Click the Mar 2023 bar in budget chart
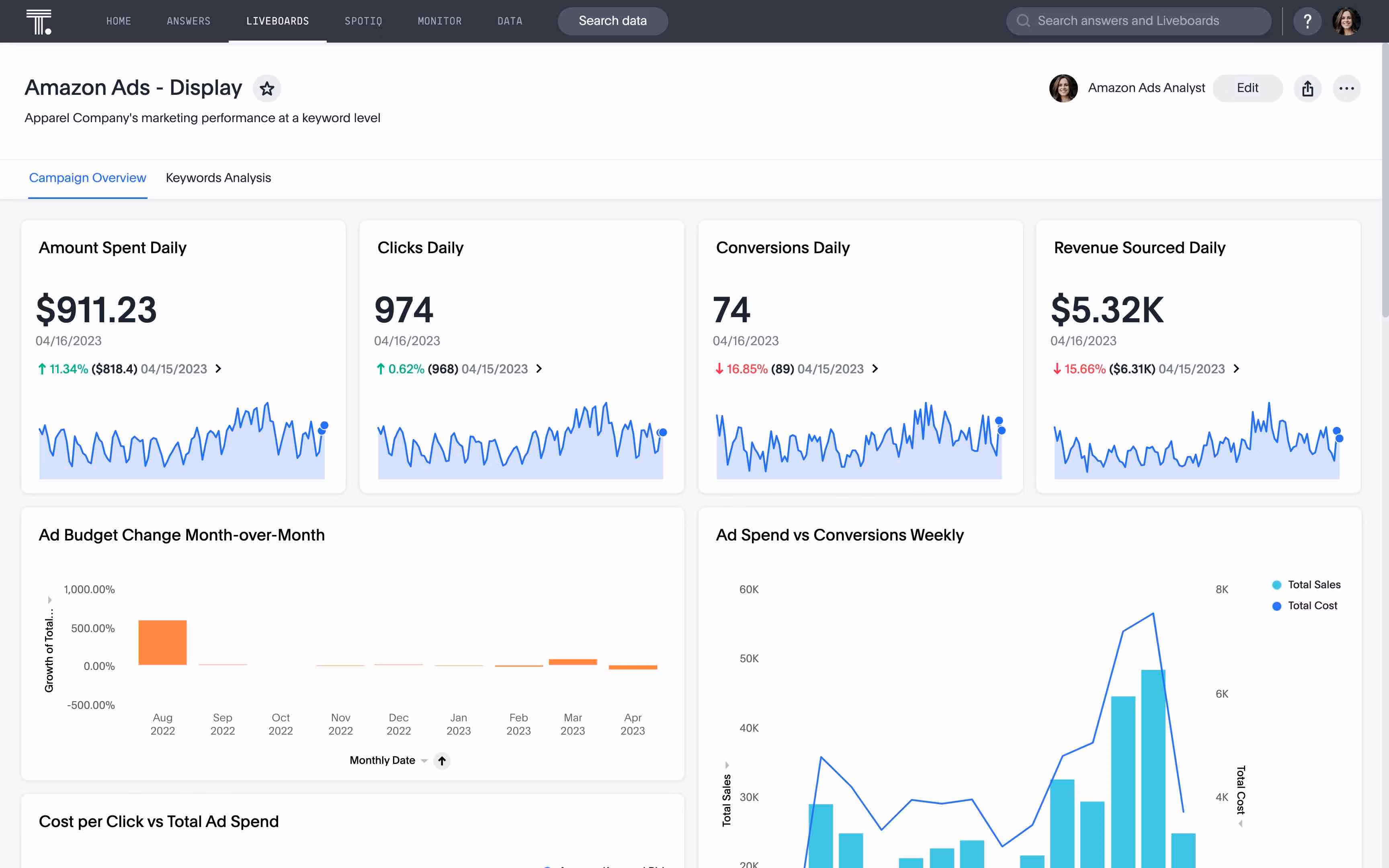The width and height of the screenshot is (1389, 868). (573, 662)
